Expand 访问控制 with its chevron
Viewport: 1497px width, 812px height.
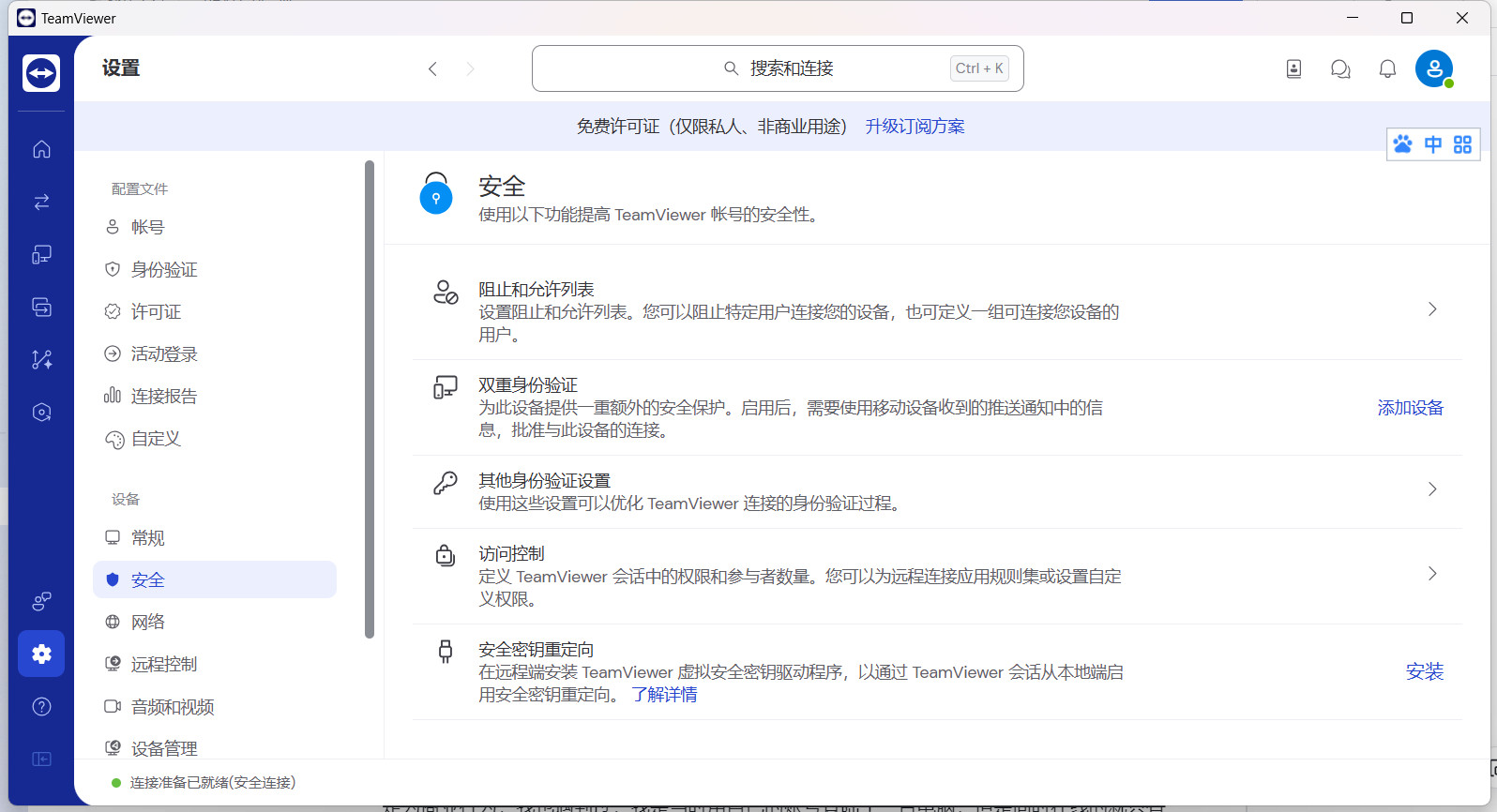(x=1432, y=574)
